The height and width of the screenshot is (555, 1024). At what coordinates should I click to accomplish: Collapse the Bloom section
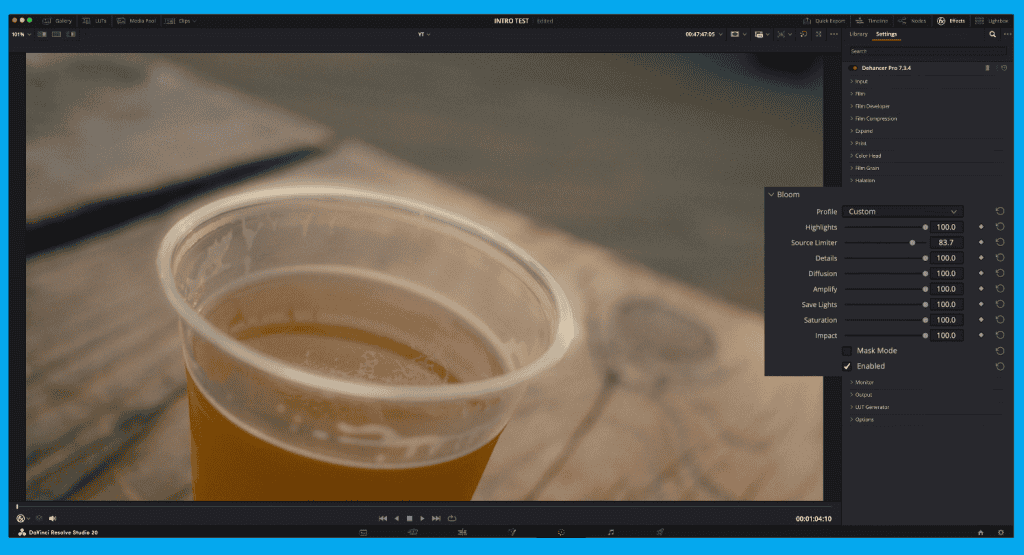click(771, 194)
